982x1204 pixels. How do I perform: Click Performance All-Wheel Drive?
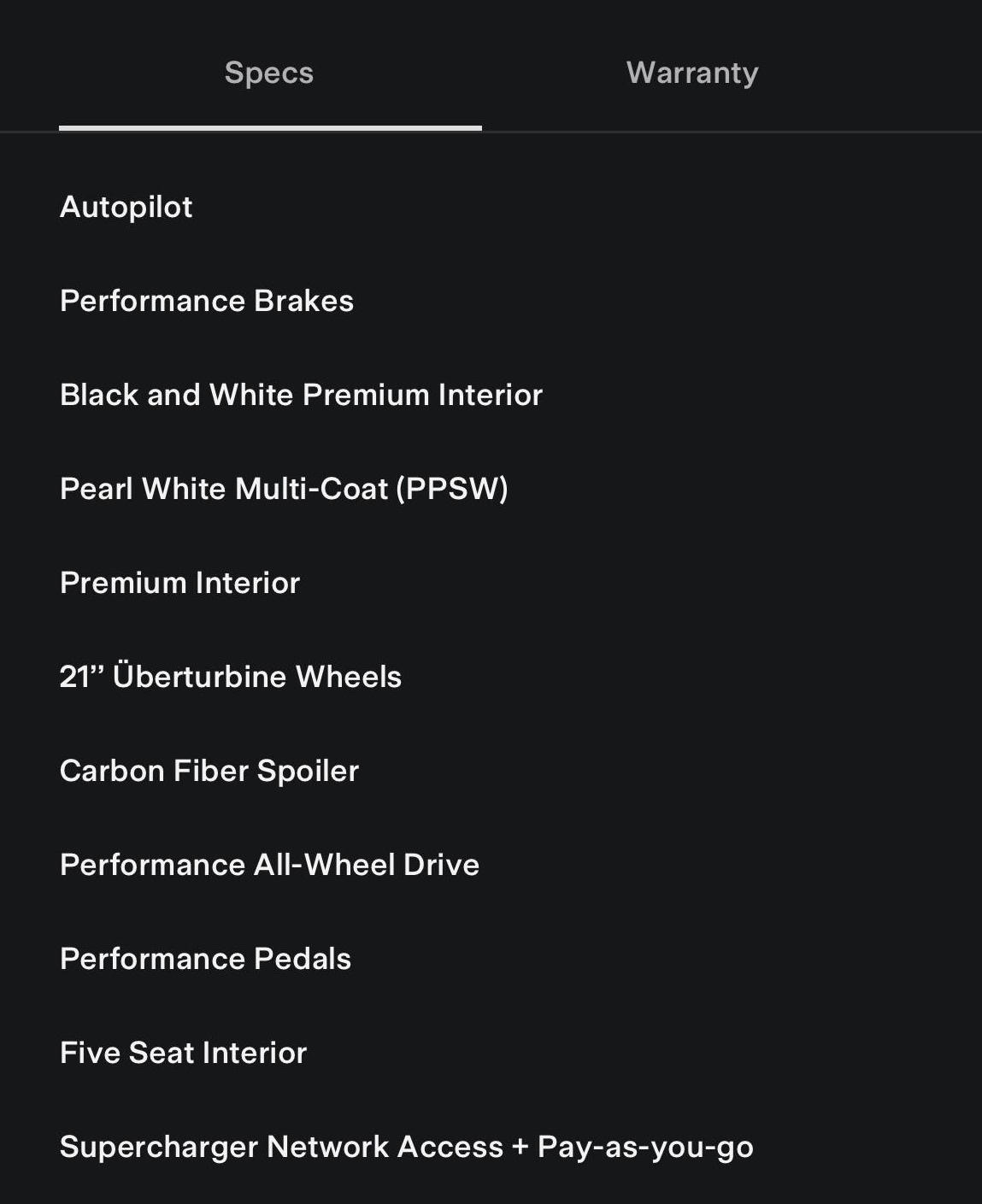coord(269,865)
